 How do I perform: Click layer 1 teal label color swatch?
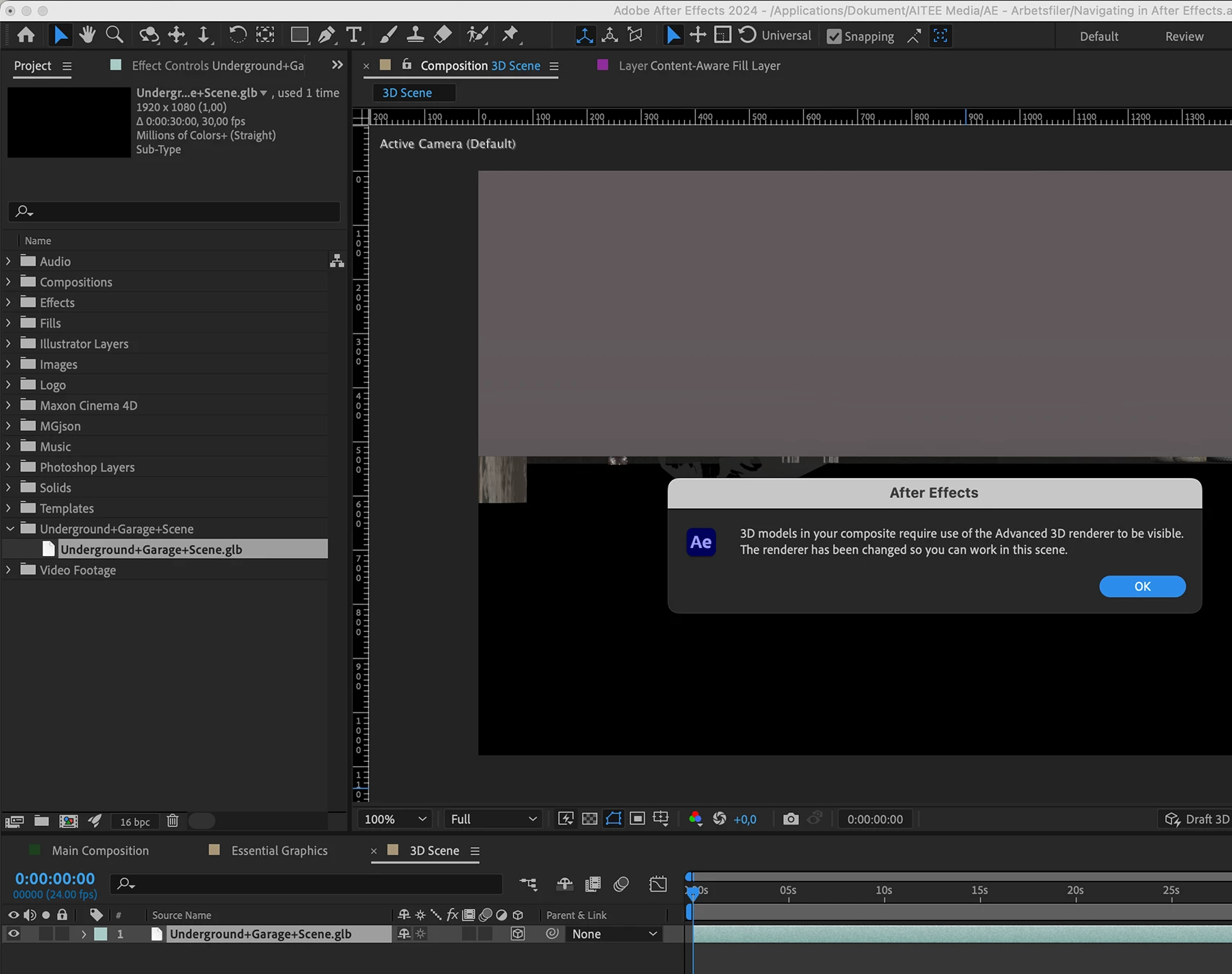pyautogui.click(x=101, y=934)
